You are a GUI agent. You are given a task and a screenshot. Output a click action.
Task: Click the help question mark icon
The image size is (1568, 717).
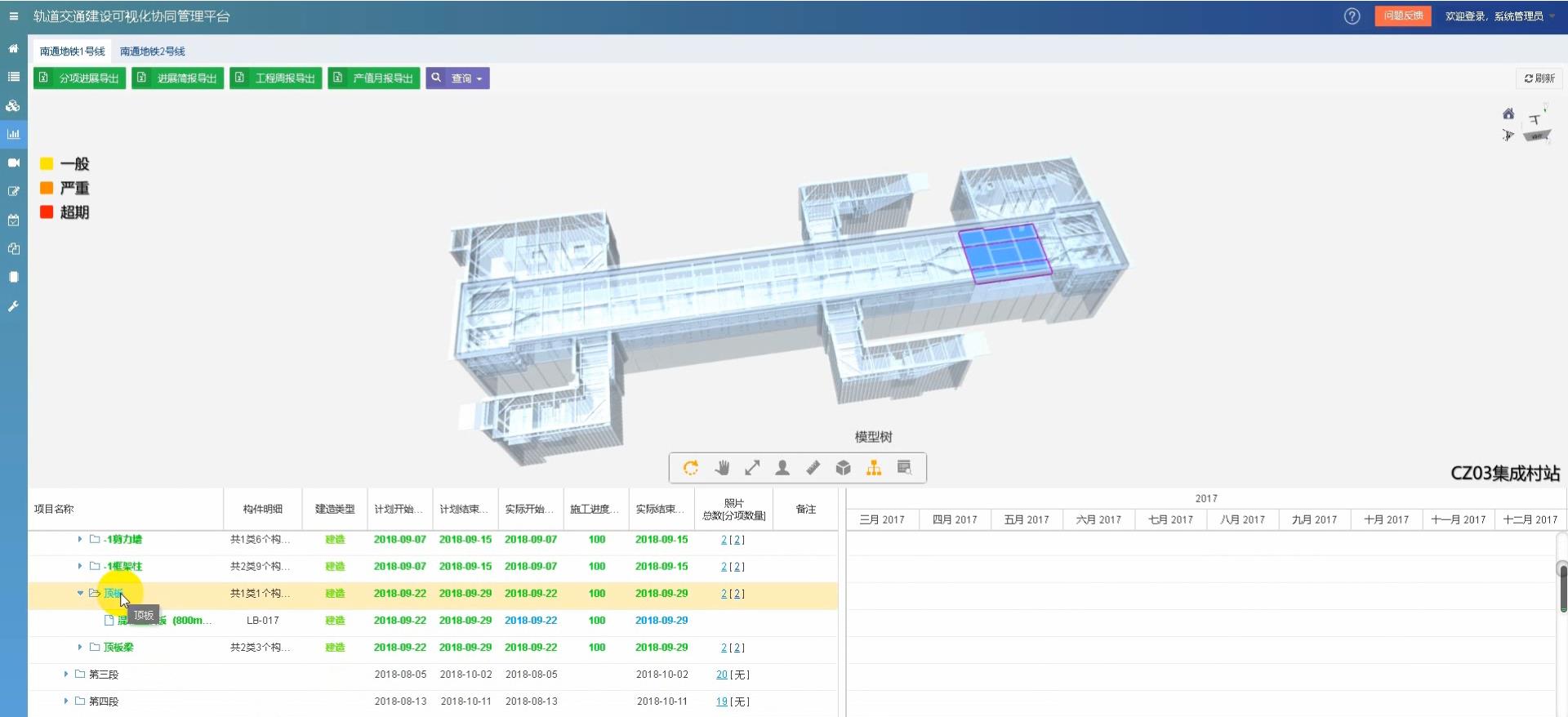pyautogui.click(x=1352, y=16)
